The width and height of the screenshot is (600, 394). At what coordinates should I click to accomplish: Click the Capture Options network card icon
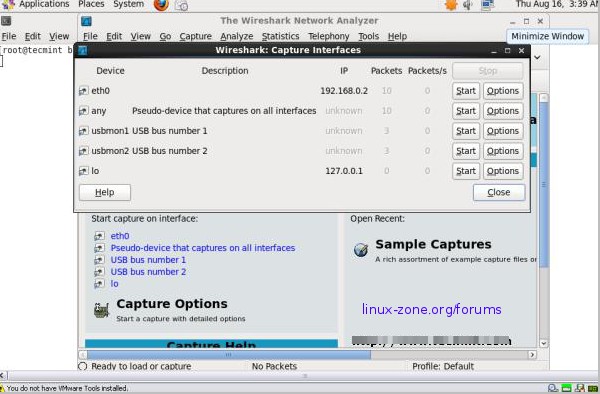[x=101, y=310]
